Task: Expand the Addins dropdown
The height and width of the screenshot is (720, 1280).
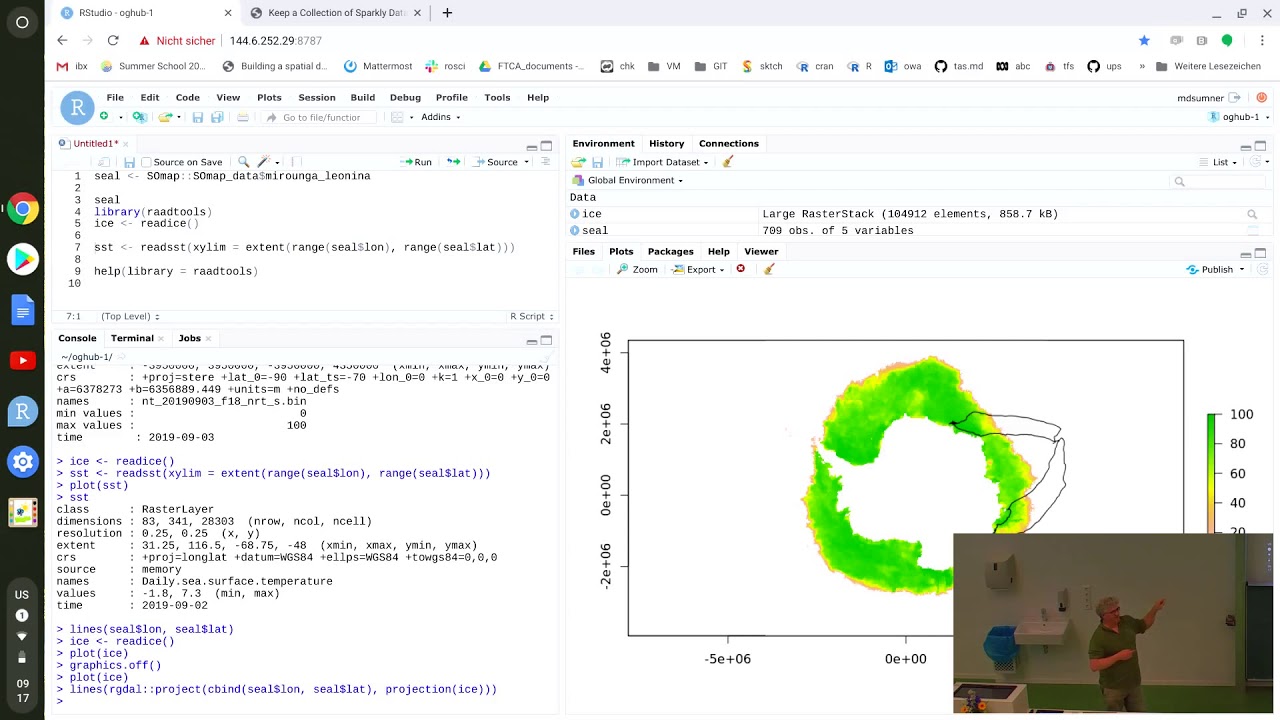Action: (x=440, y=117)
